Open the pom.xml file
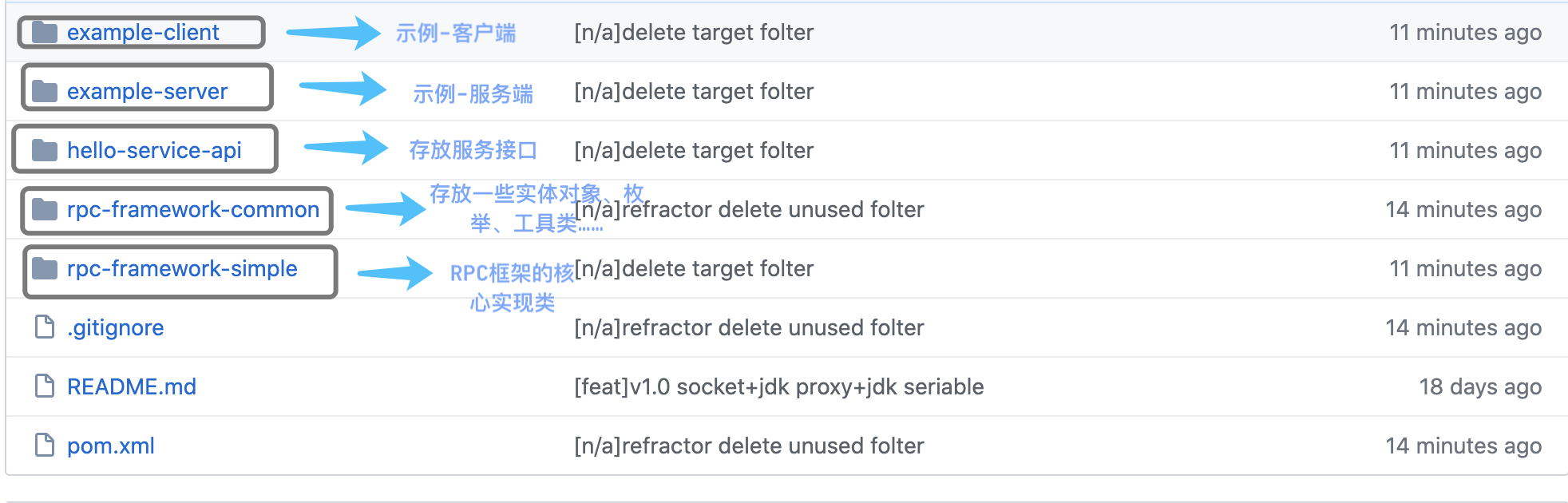This screenshot has height=503, width=1568. click(x=111, y=446)
